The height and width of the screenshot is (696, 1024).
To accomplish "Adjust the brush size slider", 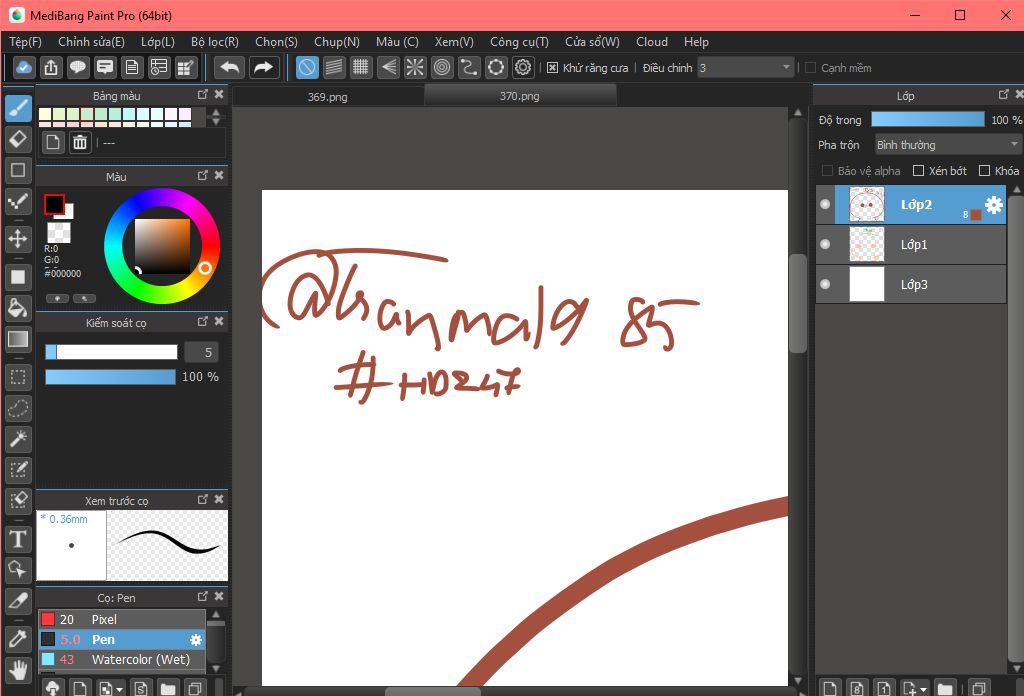I will (x=111, y=353).
